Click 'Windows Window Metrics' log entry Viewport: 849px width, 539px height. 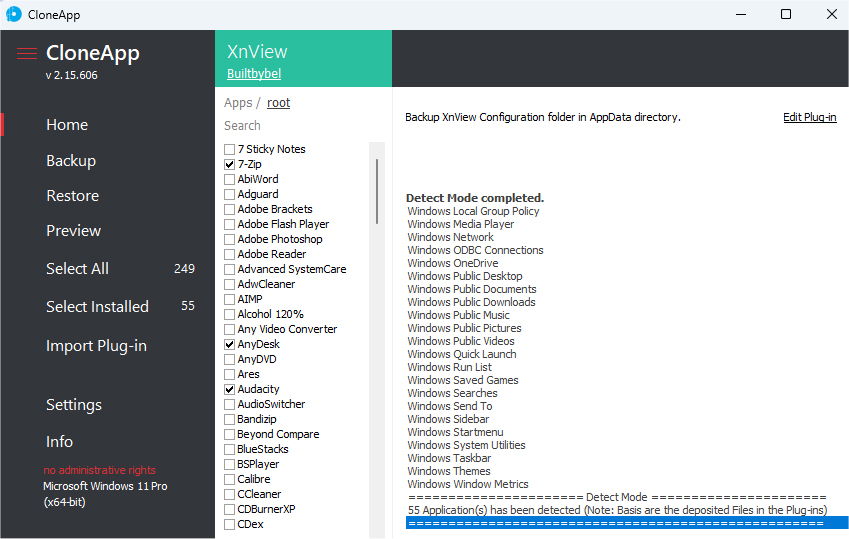[468, 484]
